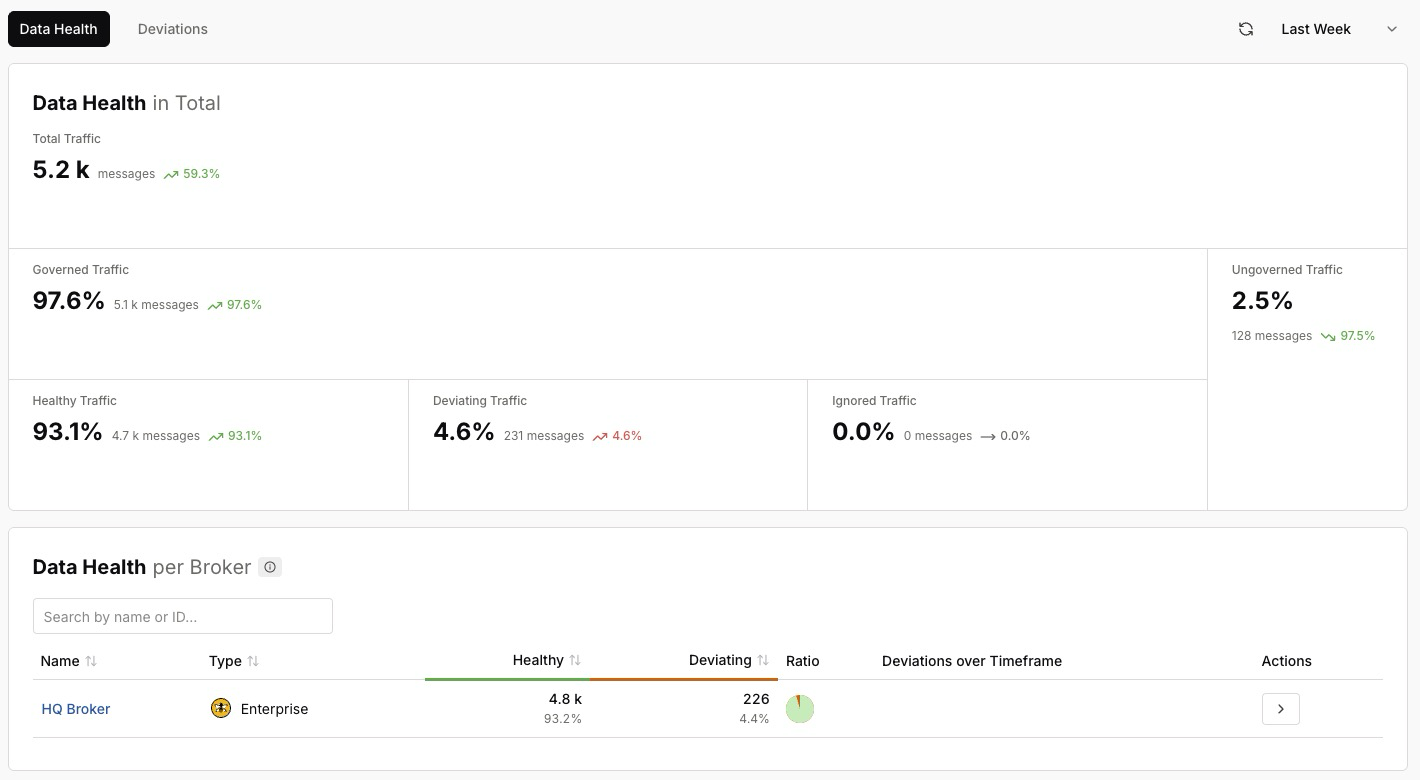This screenshot has width=1420, height=780.
Task: Click the info icon beside Data Health per Broker
Action: point(270,567)
